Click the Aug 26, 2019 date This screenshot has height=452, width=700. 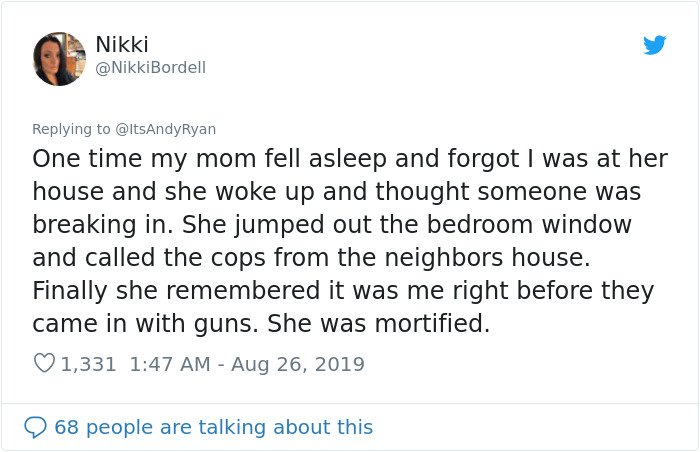(298, 364)
